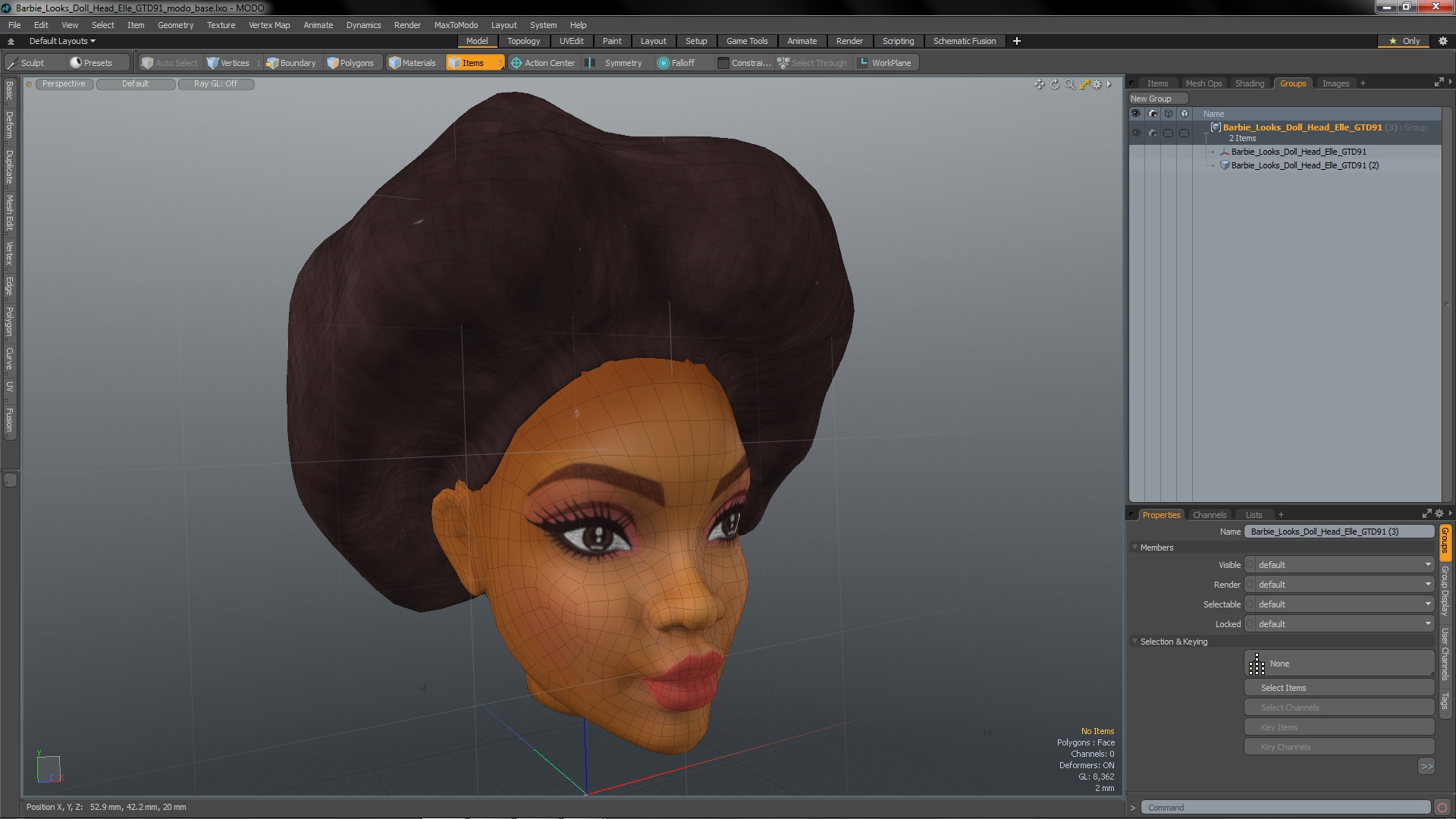Open the Default shading style dropdown
The height and width of the screenshot is (819, 1456).
point(136,84)
